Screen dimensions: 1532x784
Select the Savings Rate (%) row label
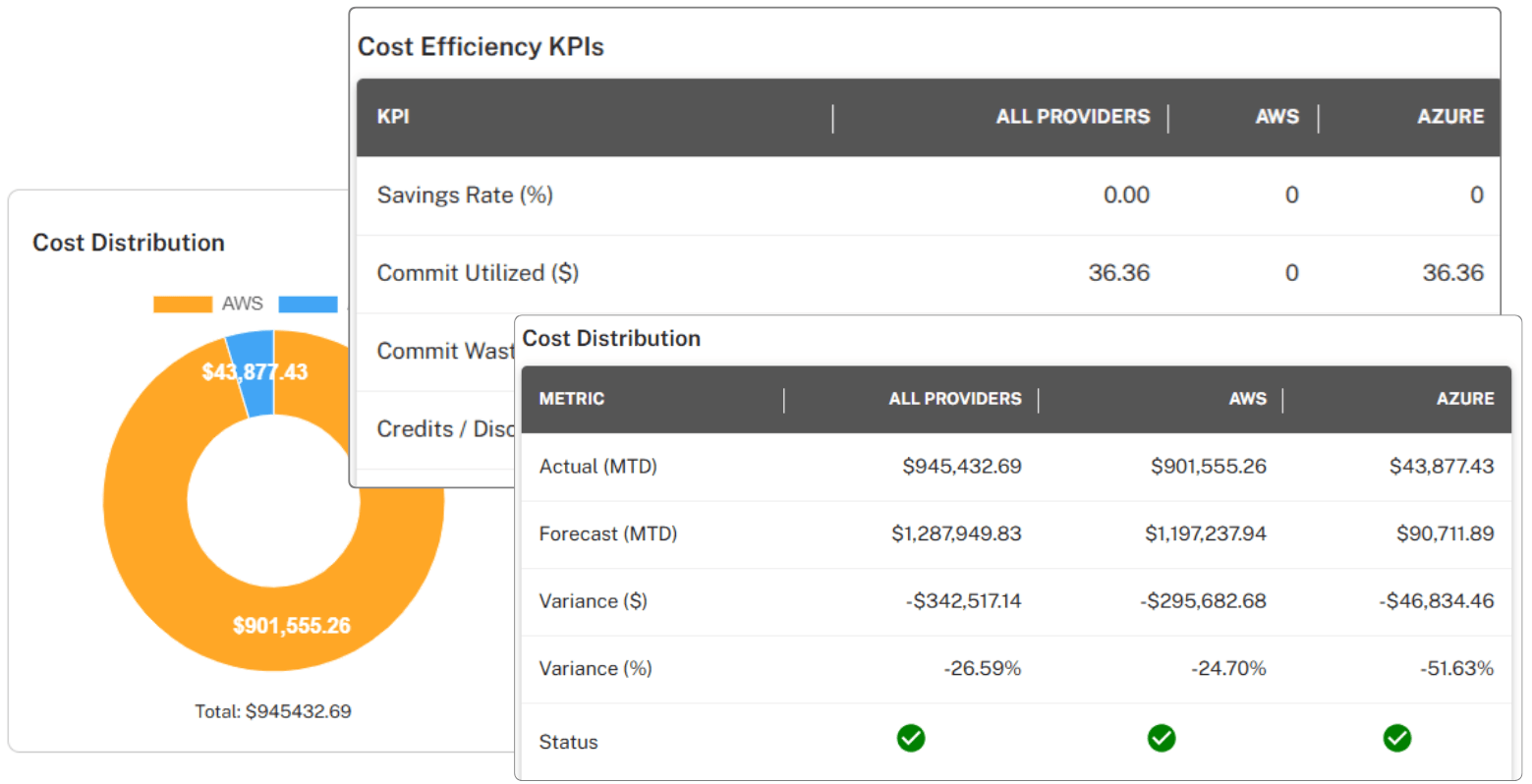coord(465,196)
